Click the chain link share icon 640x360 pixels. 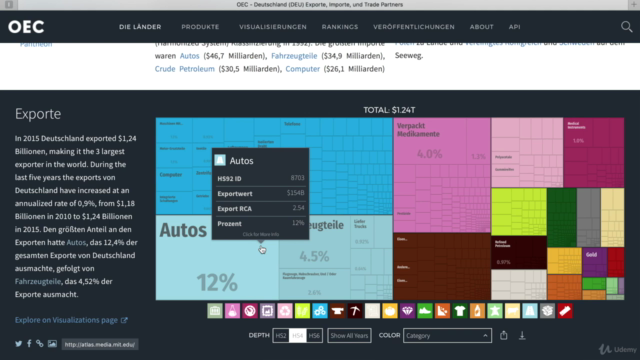(x=40, y=344)
